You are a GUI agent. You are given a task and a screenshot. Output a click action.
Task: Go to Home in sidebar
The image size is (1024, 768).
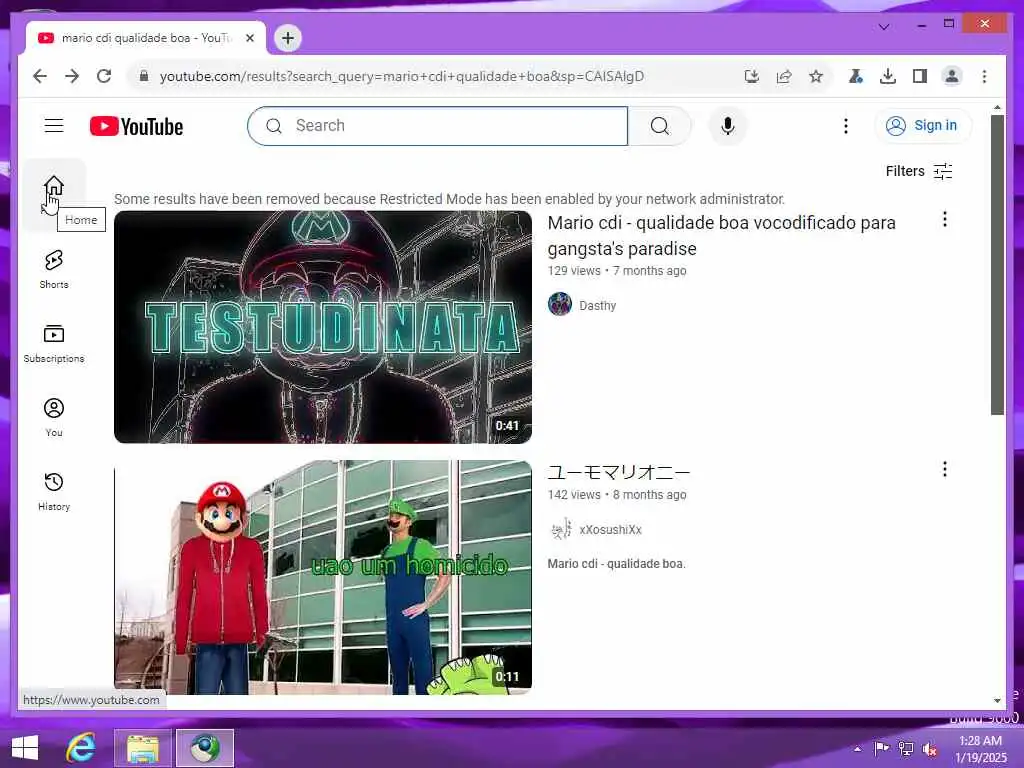tap(54, 194)
